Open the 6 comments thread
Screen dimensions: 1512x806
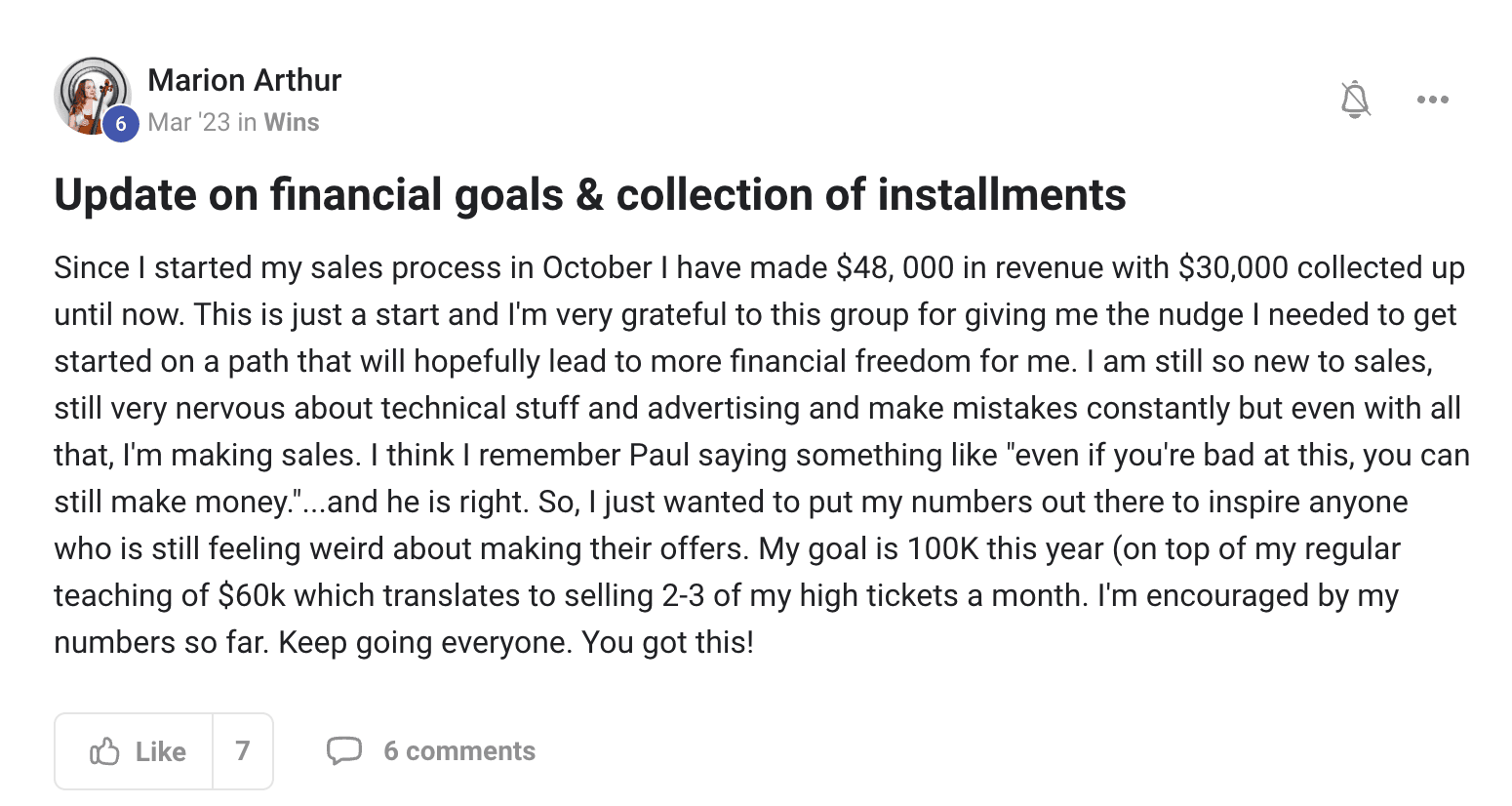tap(459, 750)
